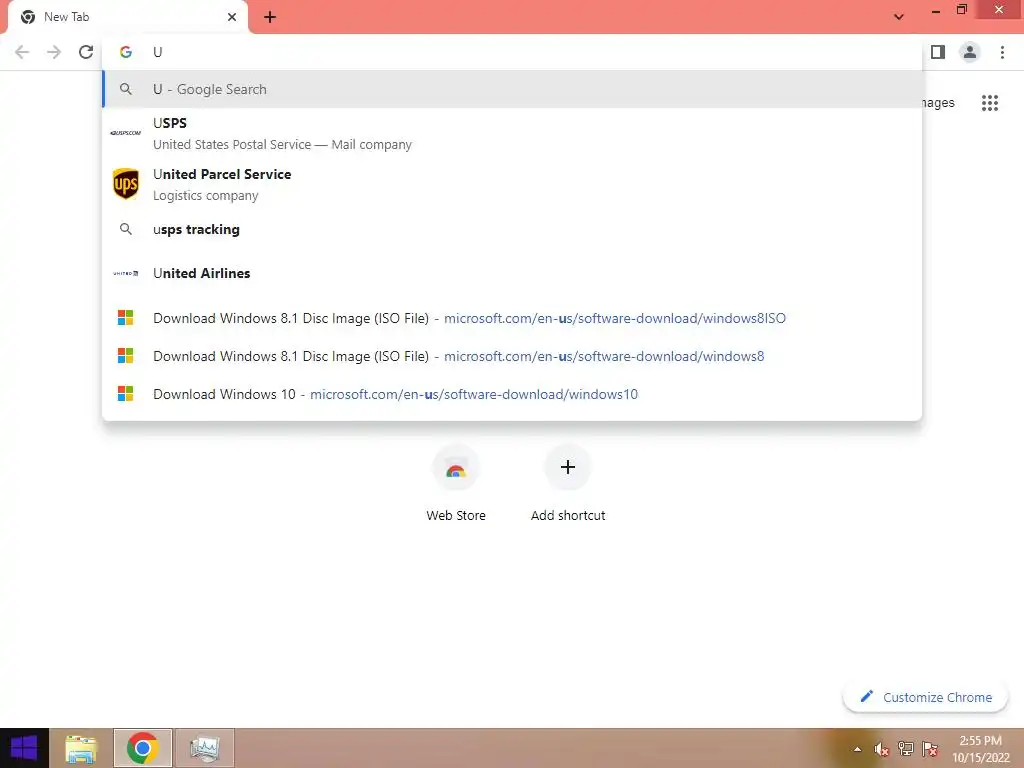Open the side panel icon

[x=938, y=52]
